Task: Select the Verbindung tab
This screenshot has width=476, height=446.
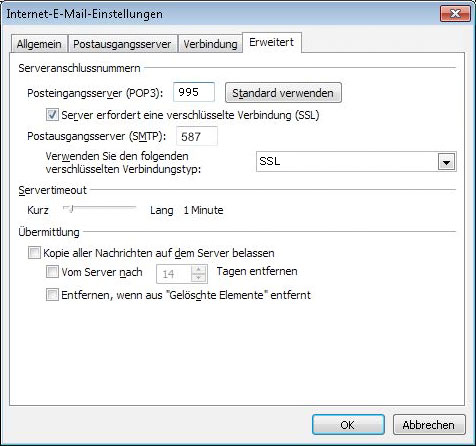Action: [210, 44]
